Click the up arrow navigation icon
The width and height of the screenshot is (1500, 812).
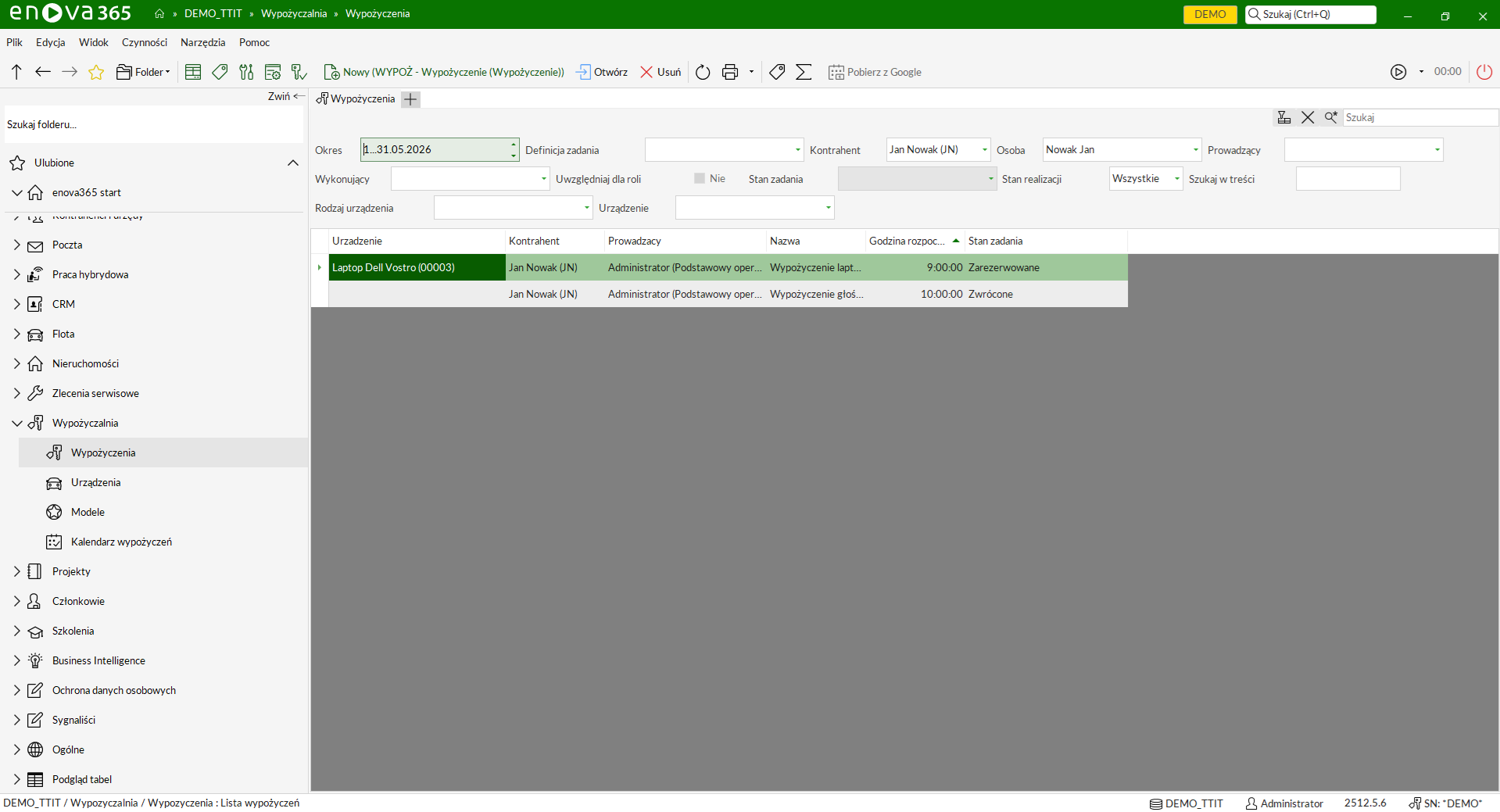(x=16, y=72)
